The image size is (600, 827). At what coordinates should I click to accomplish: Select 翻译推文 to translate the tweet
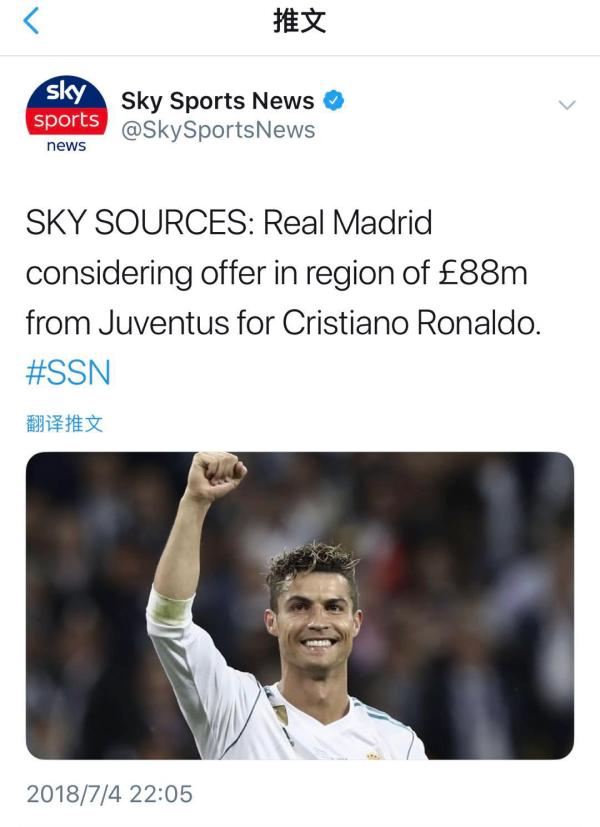pos(64,423)
